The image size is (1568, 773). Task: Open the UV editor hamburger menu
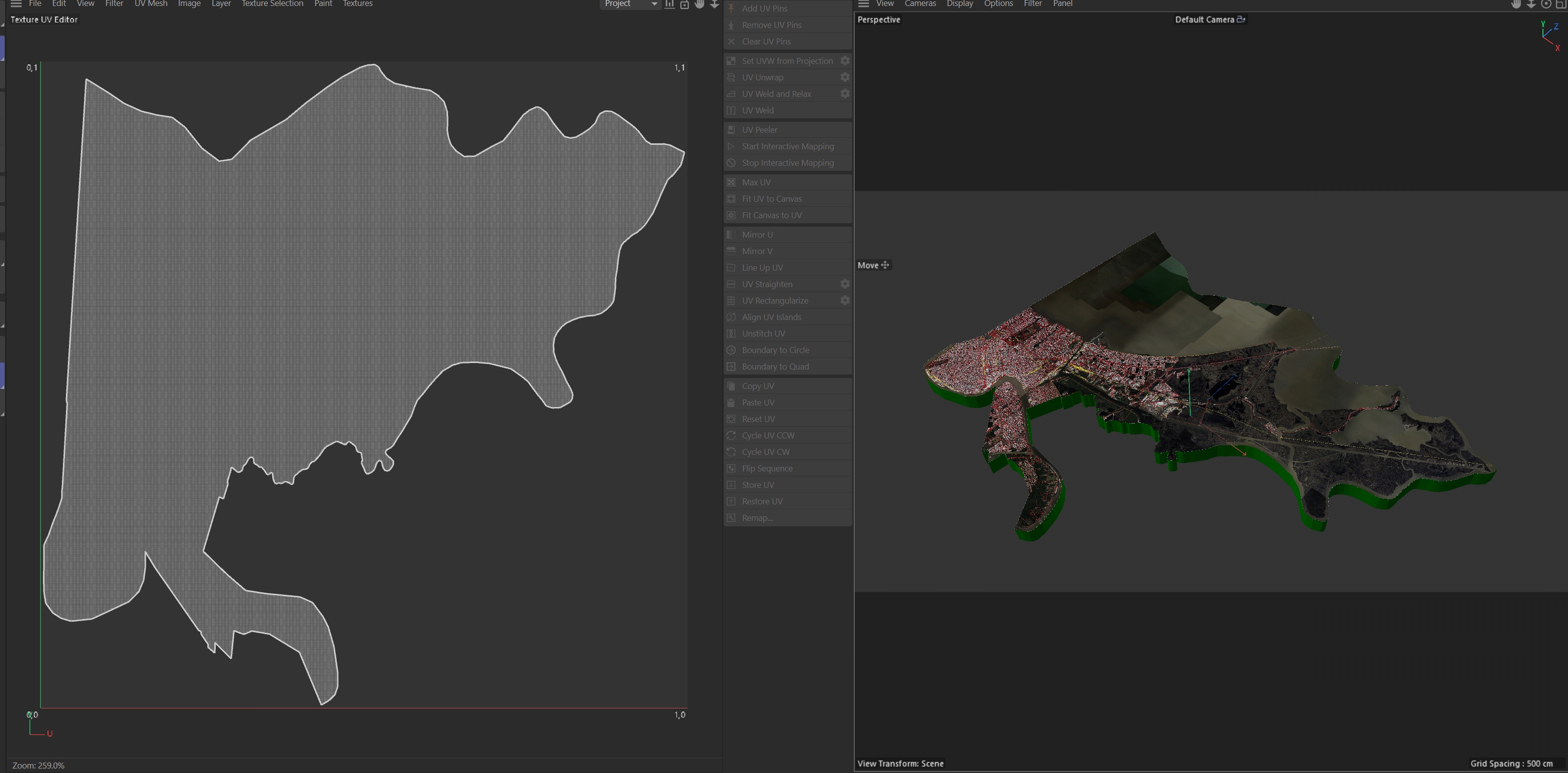point(16,3)
